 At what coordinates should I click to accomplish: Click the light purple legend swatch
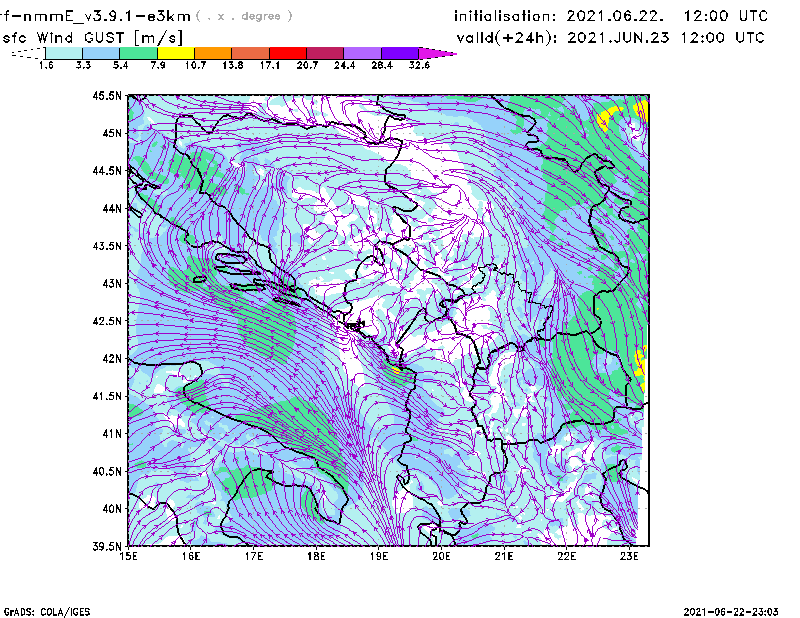(362, 53)
